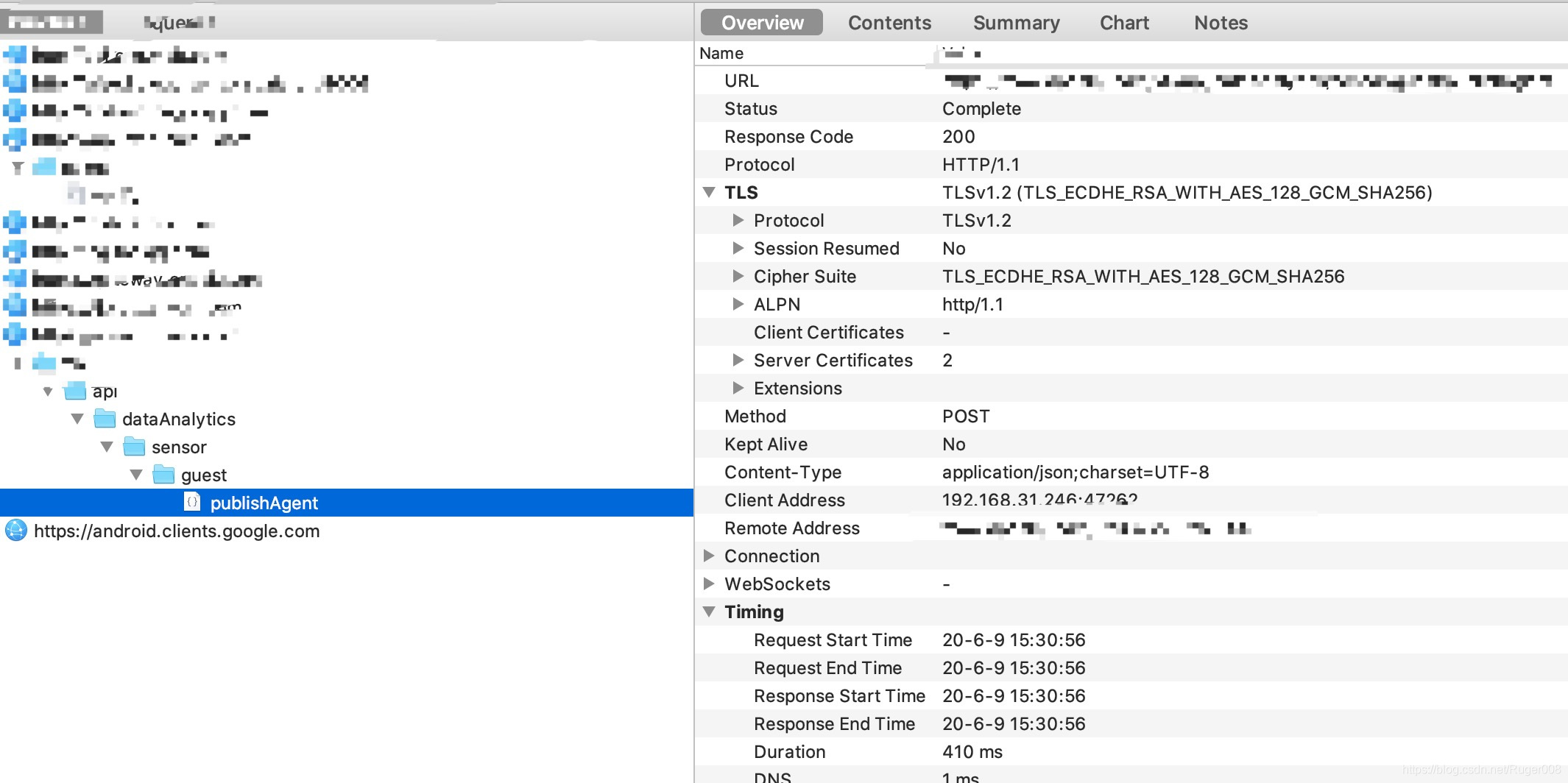The height and width of the screenshot is (783, 1568).
Task: Expand the Cipher Suite row
Action: click(x=738, y=276)
